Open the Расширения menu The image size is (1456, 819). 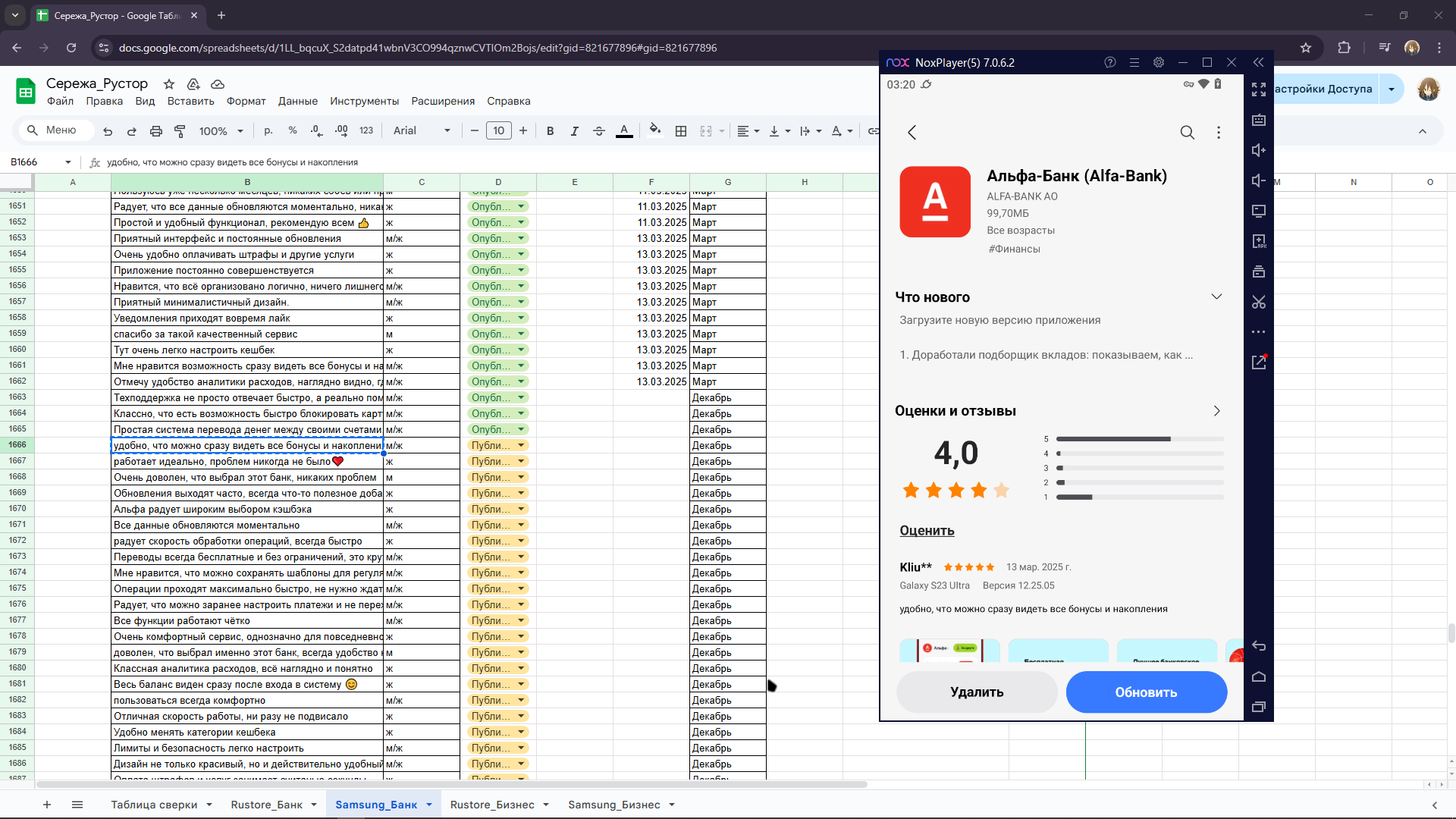click(443, 101)
